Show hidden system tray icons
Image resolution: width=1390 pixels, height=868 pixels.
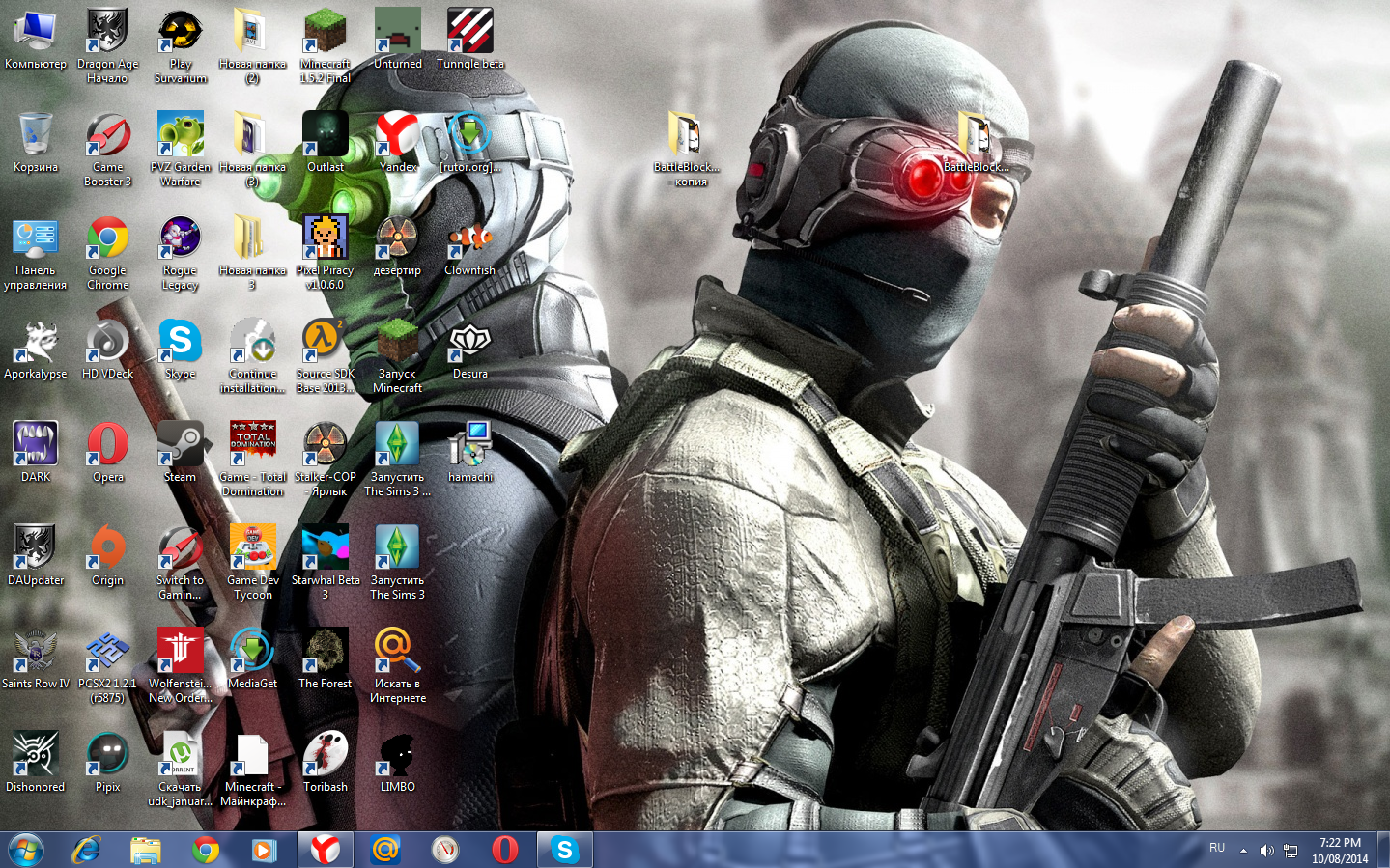[x=1243, y=851]
